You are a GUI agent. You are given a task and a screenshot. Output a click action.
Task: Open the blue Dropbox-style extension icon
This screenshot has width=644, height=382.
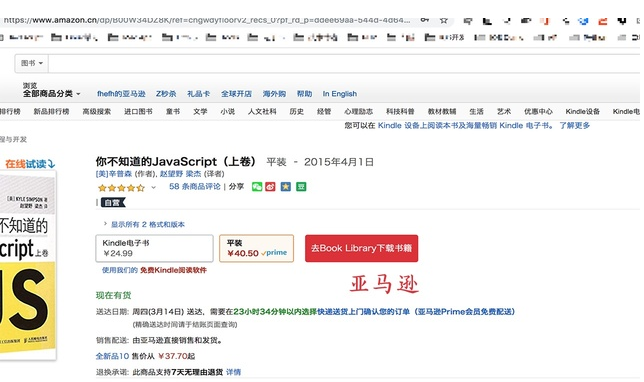point(583,21)
